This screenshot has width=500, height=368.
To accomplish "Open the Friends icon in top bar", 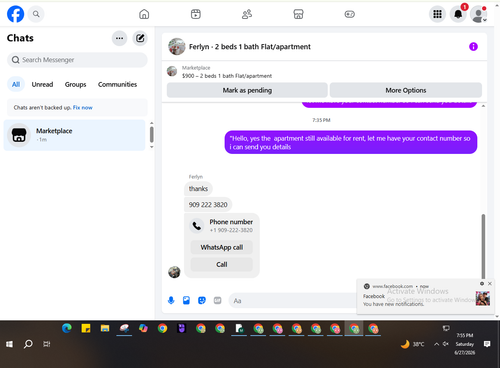I will pyautogui.click(x=247, y=14).
